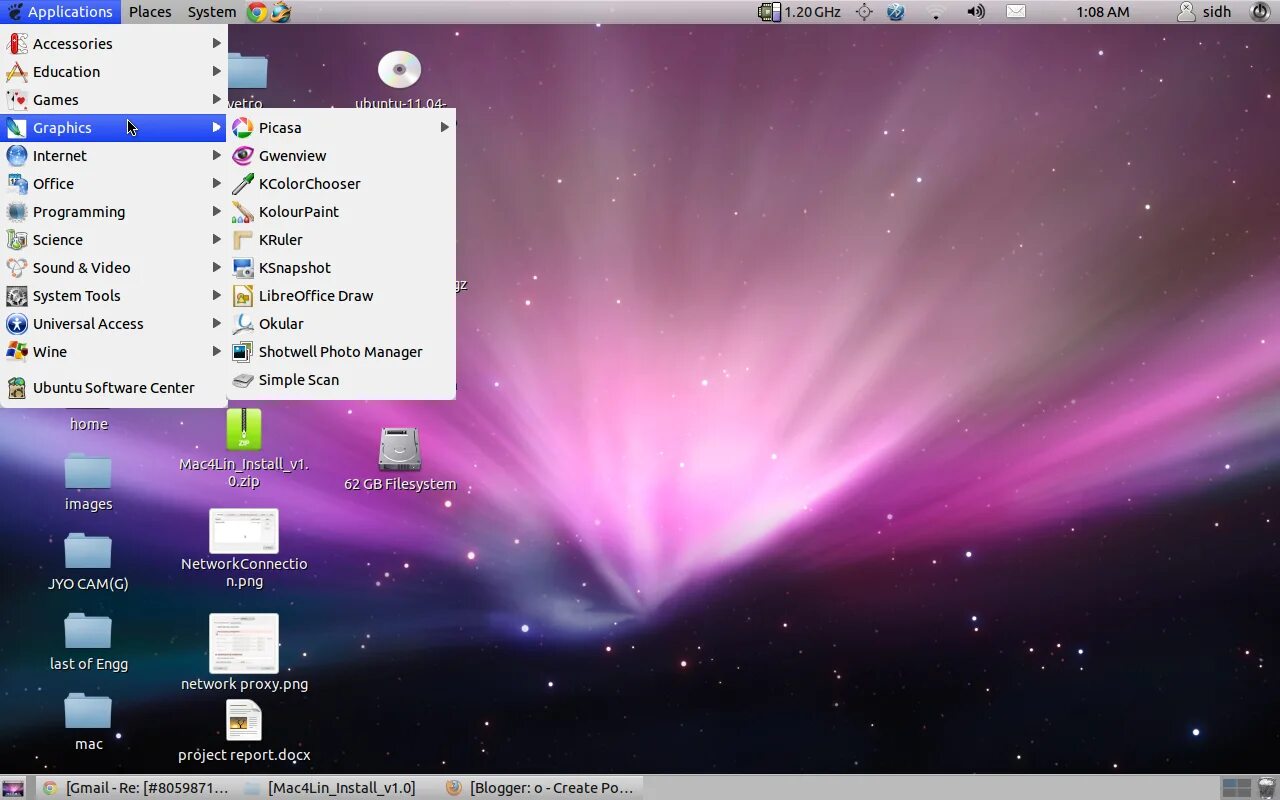This screenshot has width=1280, height=800.
Task: Expand the Programming submenu arrow
Action: [x=216, y=212]
